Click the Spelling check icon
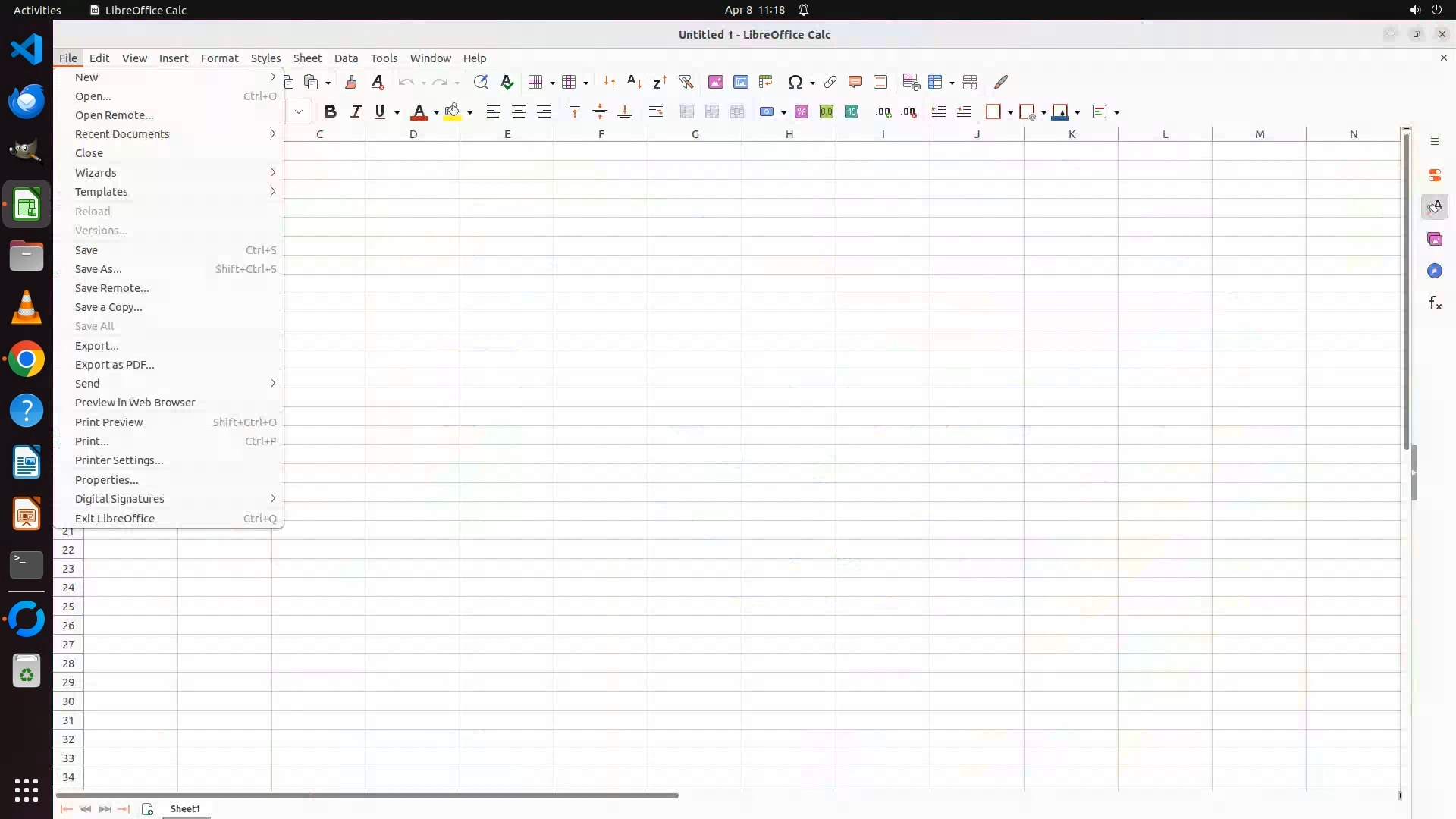1456x819 pixels. coord(507,82)
